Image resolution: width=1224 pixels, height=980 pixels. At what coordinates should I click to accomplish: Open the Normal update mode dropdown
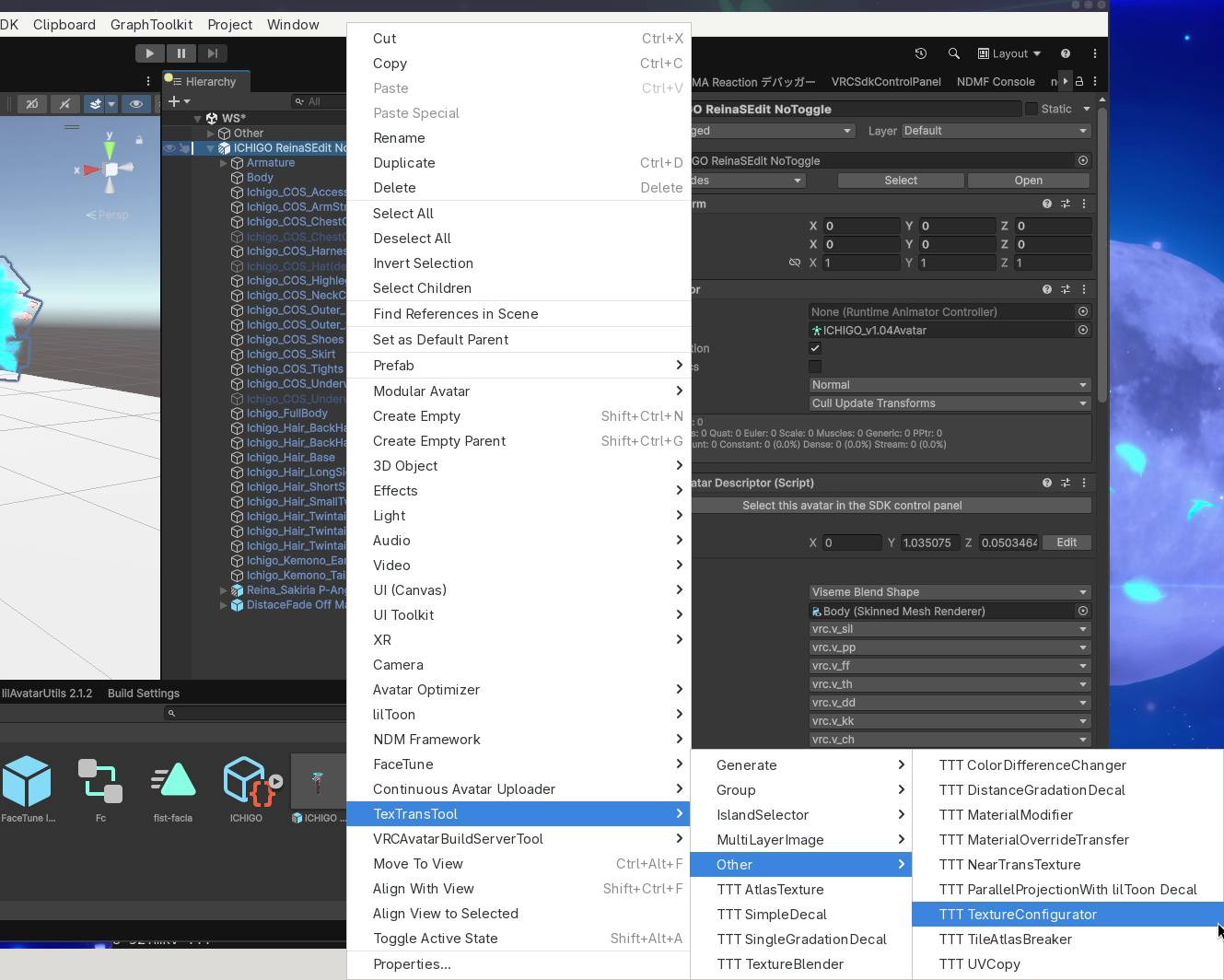click(950, 385)
